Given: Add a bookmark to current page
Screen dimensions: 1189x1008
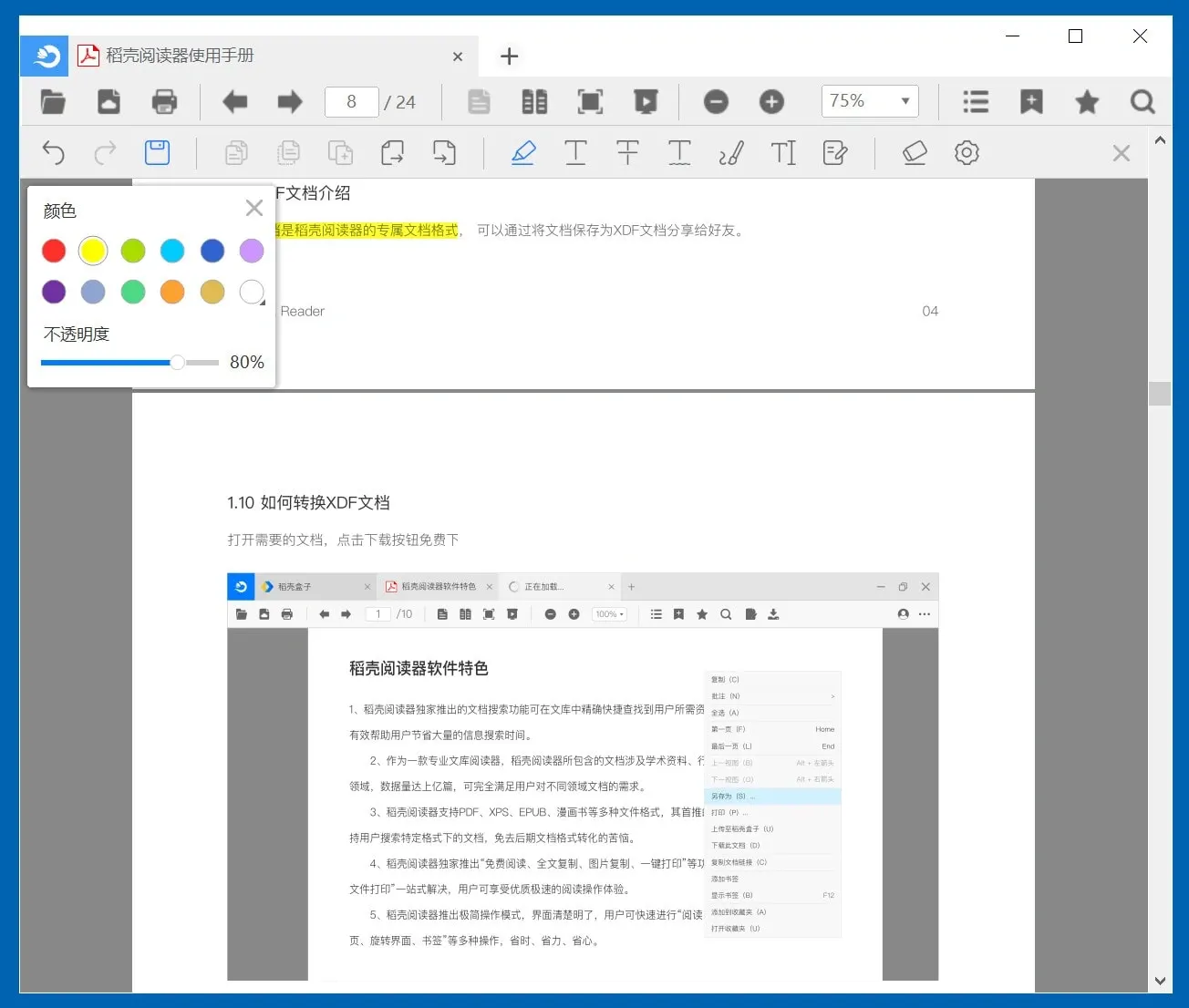Looking at the screenshot, I should click(x=1031, y=101).
